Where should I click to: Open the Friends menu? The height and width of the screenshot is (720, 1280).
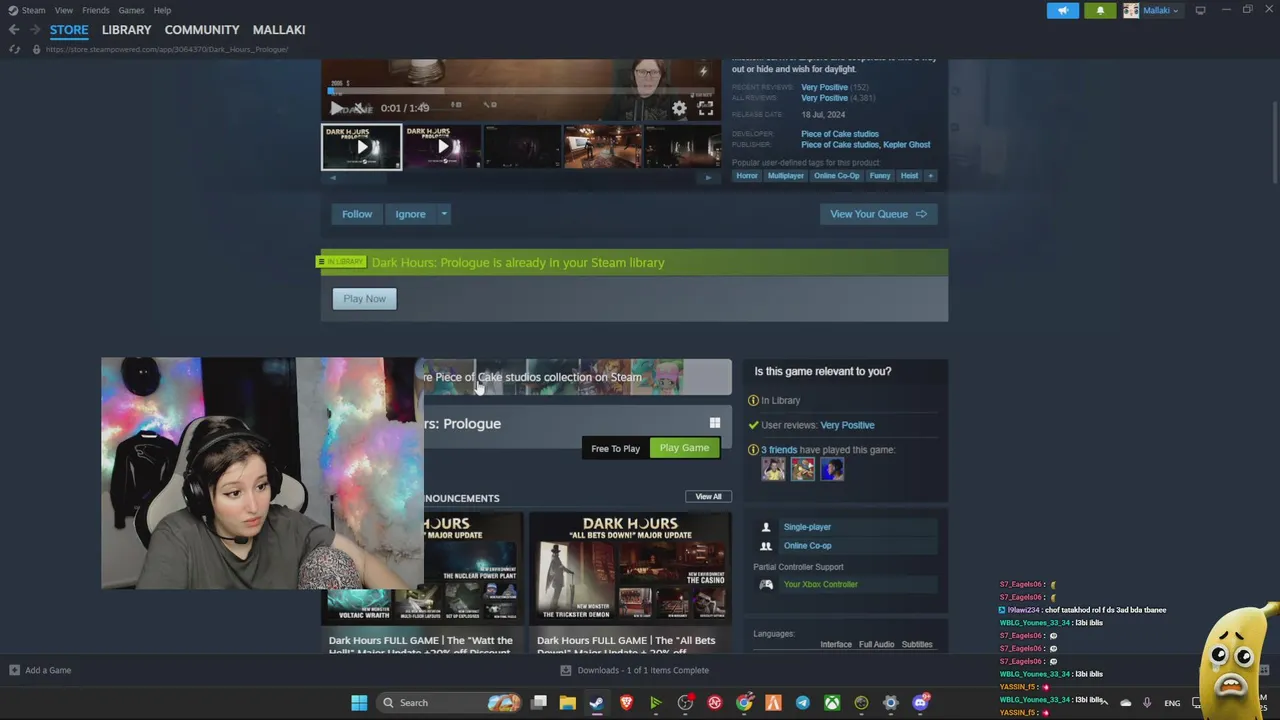point(96,10)
